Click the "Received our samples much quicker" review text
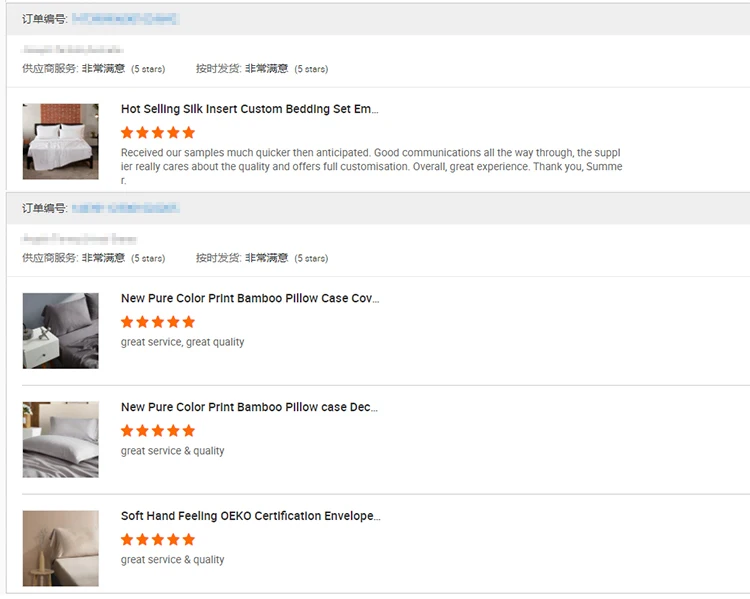Image resolution: width=750 pixels, height=599 pixels. pos(371,166)
